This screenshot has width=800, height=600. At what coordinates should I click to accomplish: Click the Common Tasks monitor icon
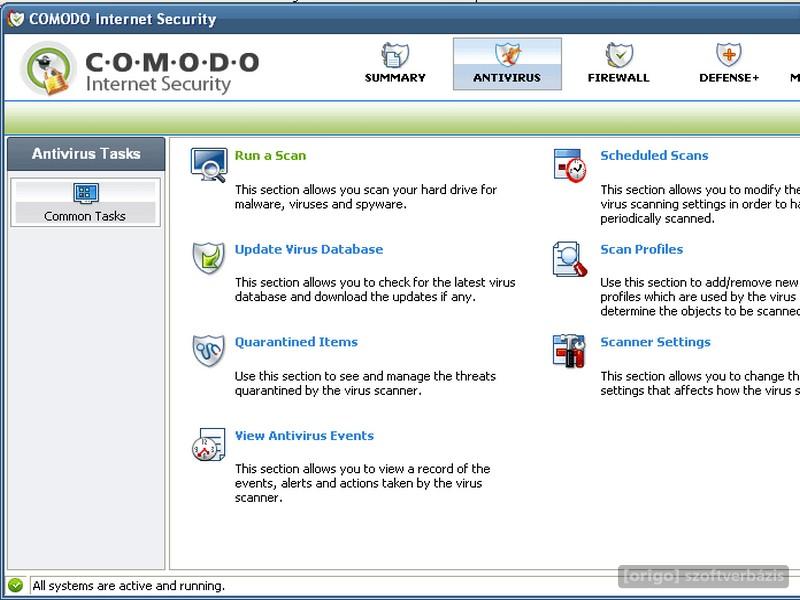coord(86,193)
